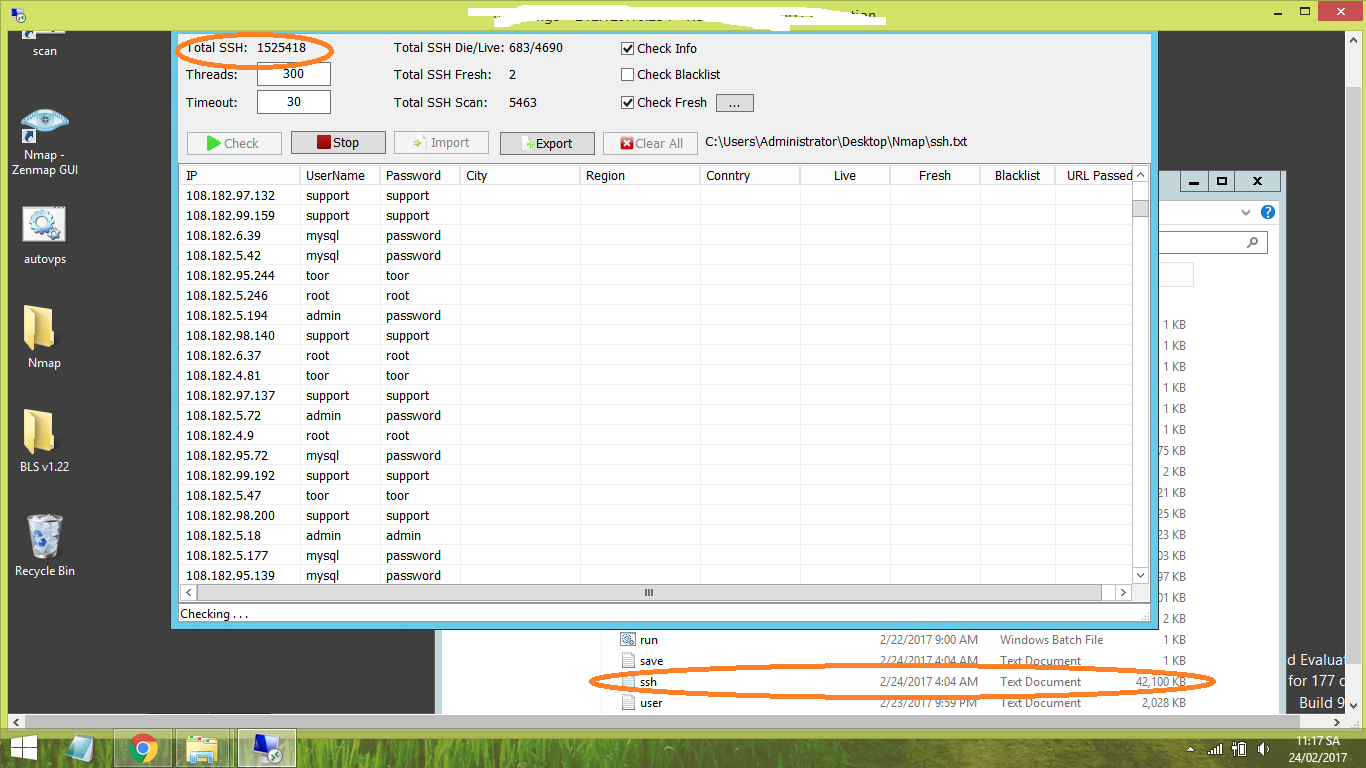Select the save text file icon in Explorer
The height and width of the screenshot is (768, 1366).
click(x=628, y=661)
